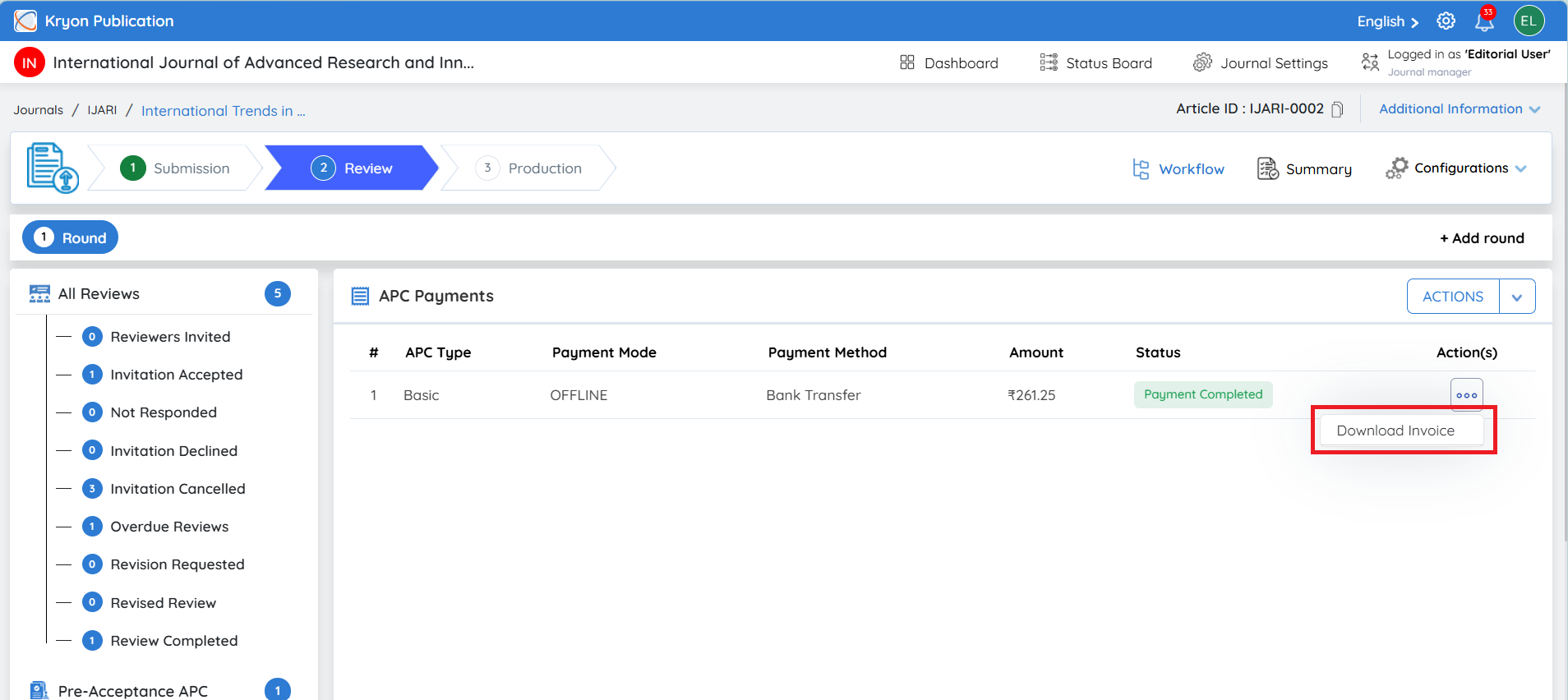Click Add round

coord(1482,237)
